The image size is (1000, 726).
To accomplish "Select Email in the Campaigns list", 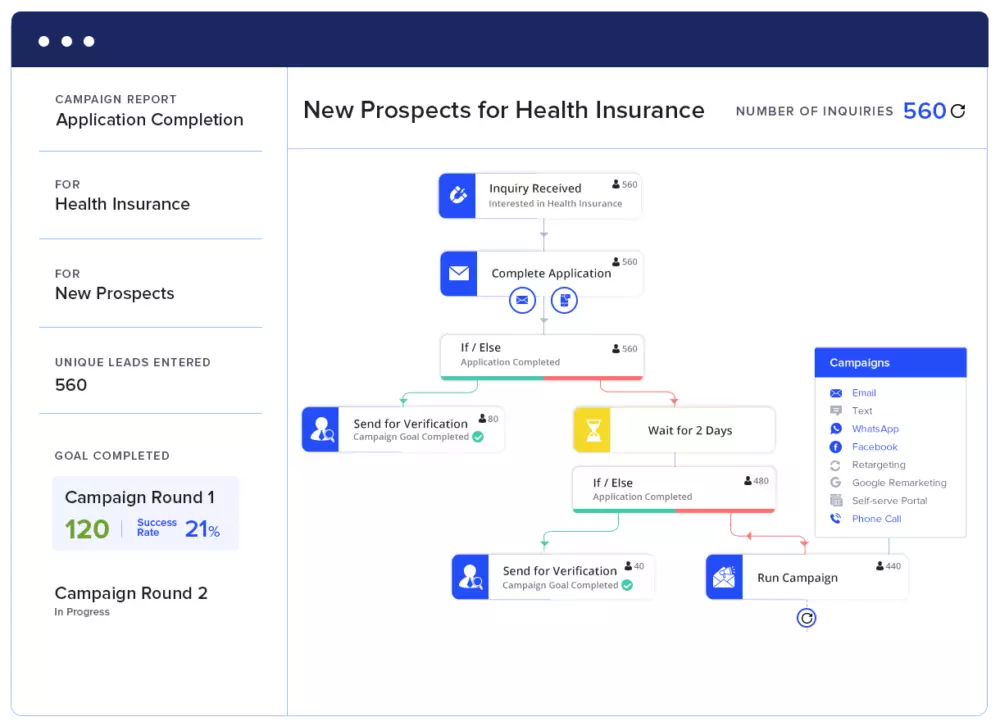I will [x=863, y=393].
